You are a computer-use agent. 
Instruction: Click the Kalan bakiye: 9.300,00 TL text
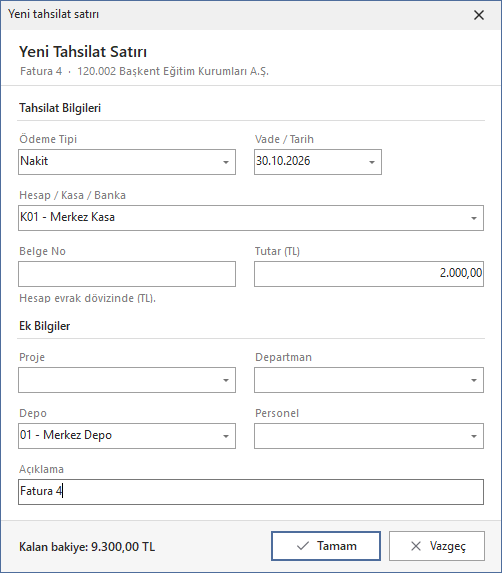click(87, 547)
